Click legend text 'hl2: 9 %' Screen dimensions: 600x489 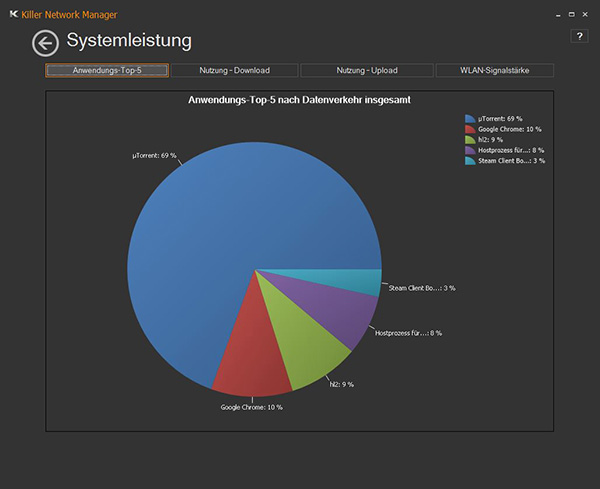(x=490, y=140)
